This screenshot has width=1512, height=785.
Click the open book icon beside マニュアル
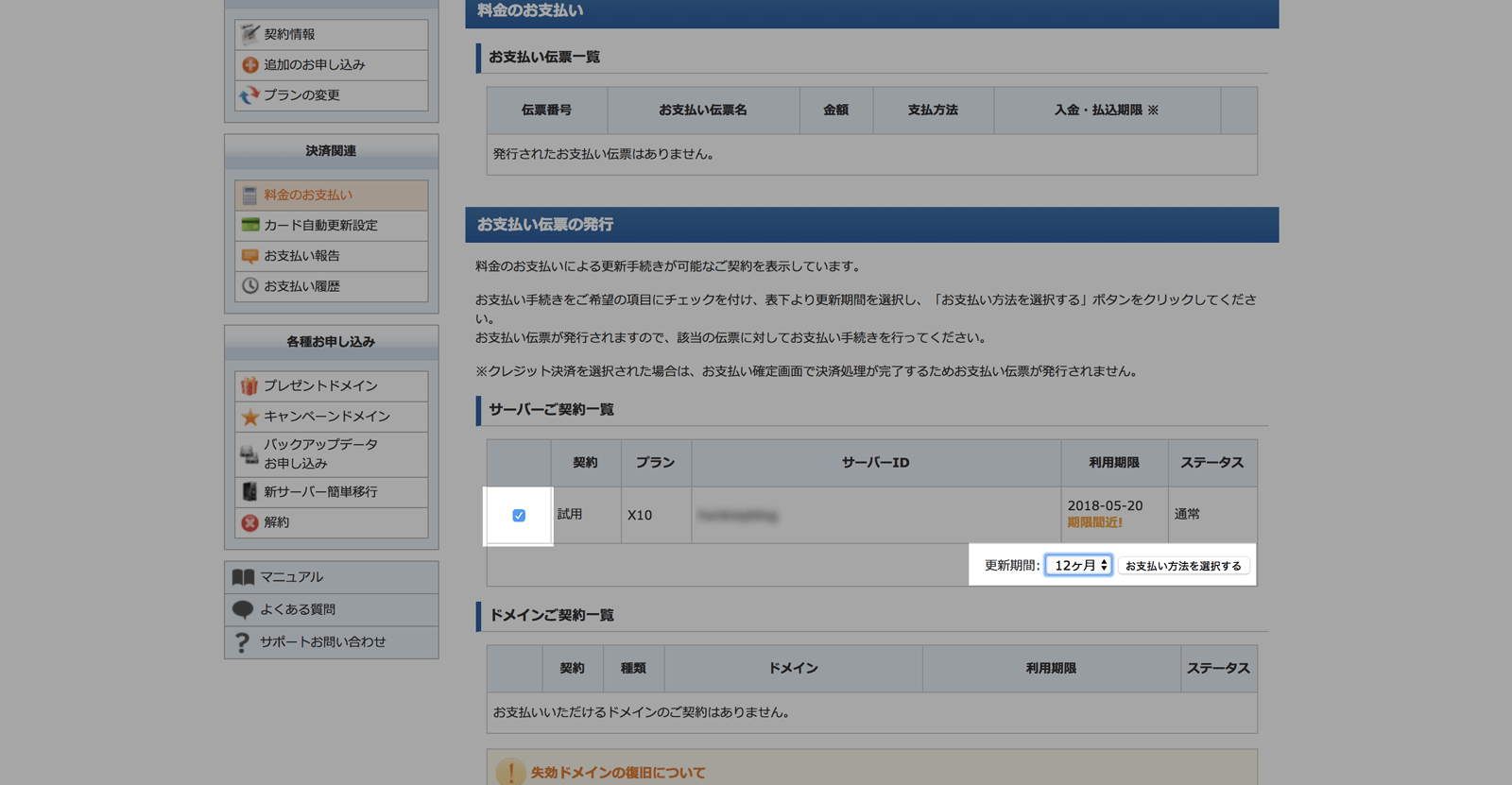click(244, 577)
